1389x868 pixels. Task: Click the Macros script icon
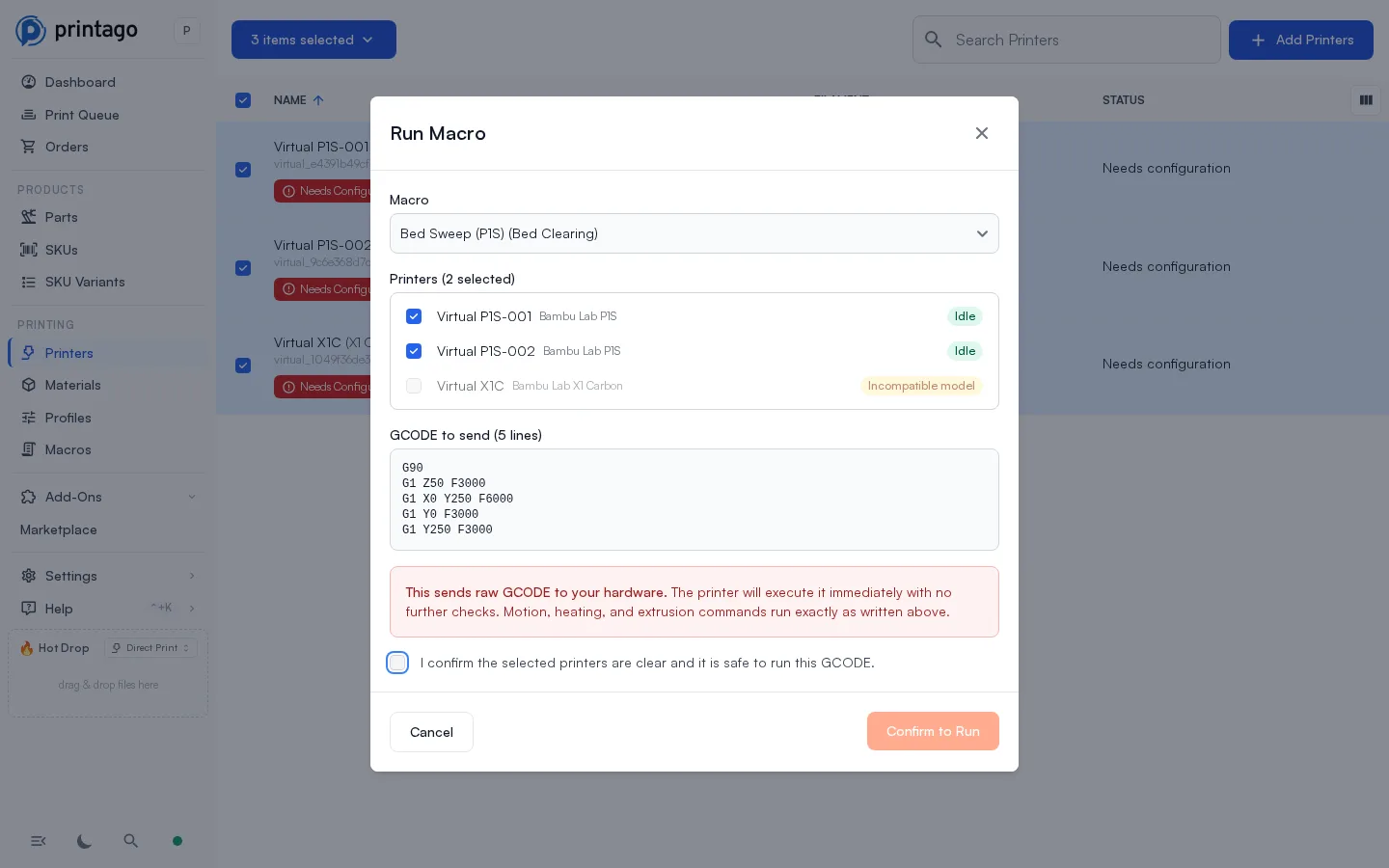pos(29,449)
